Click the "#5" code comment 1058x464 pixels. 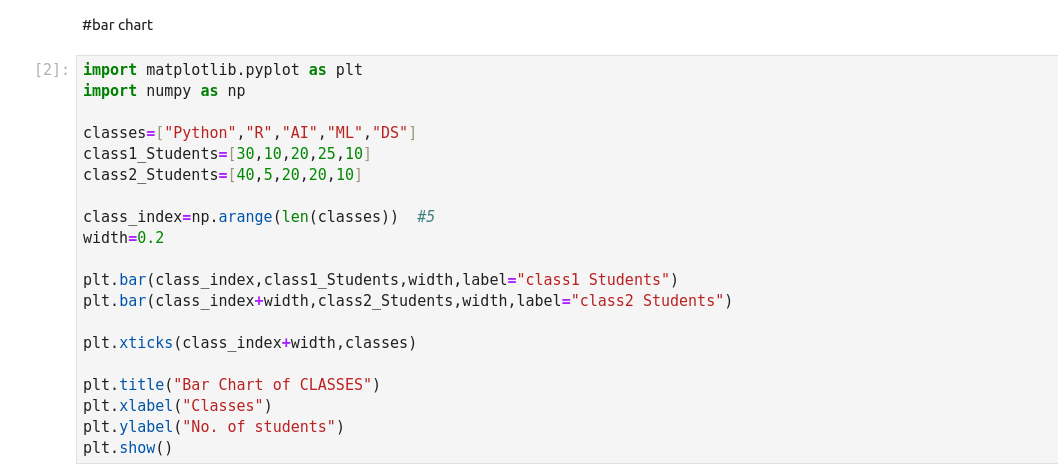pyautogui.click(x=426, y=217)
